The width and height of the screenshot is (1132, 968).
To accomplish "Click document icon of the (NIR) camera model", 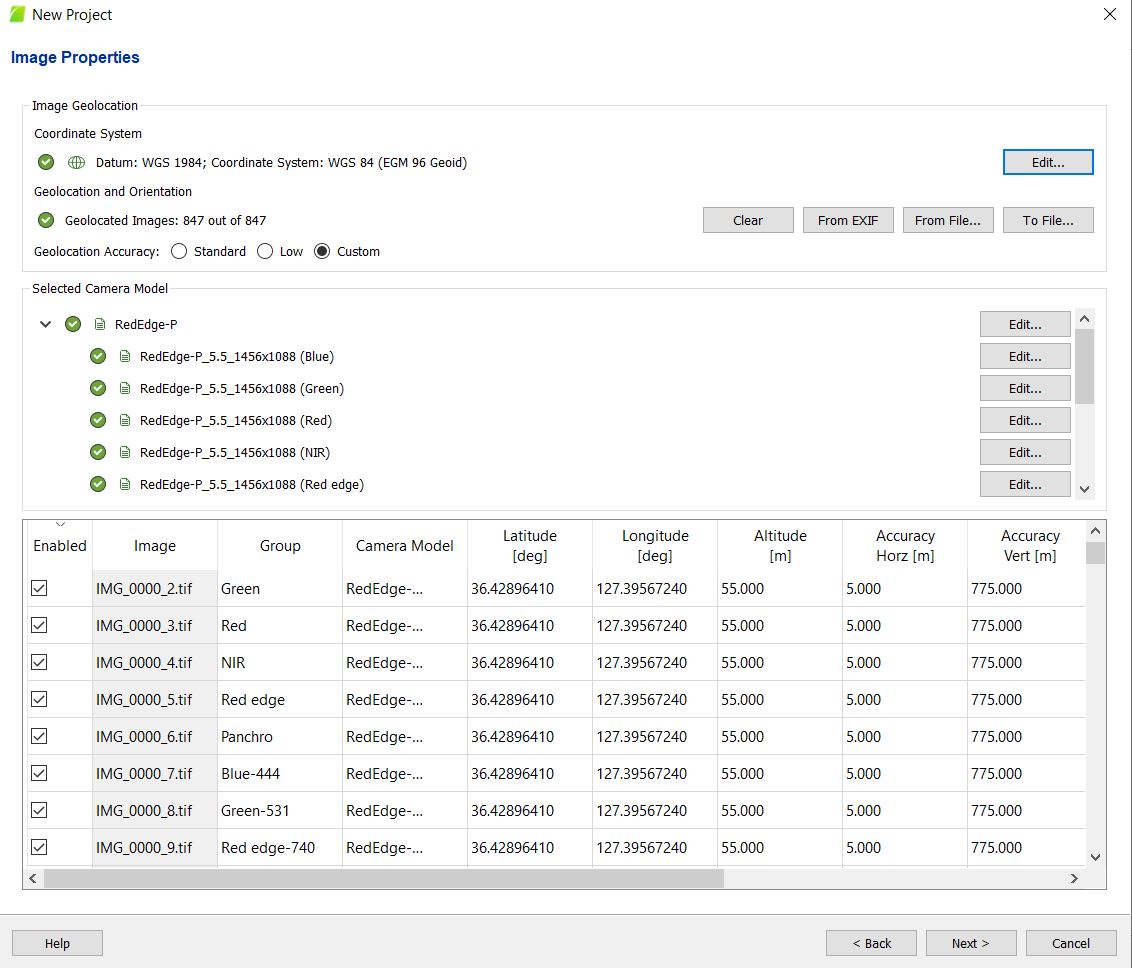I will [x=125, y=452].
